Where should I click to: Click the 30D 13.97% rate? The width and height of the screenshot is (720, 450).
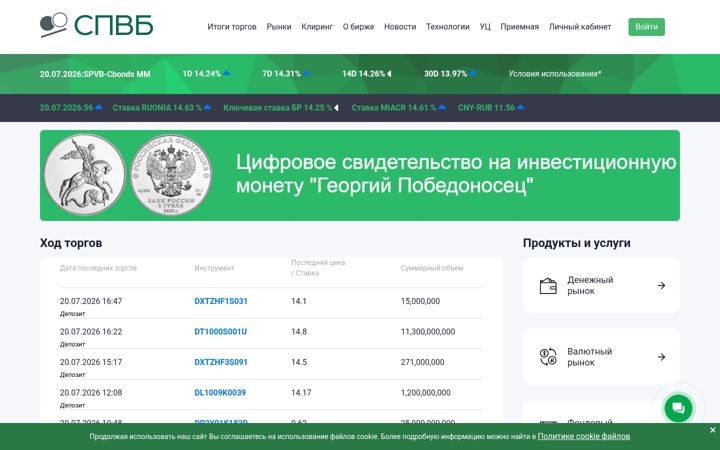click(445, 73)
